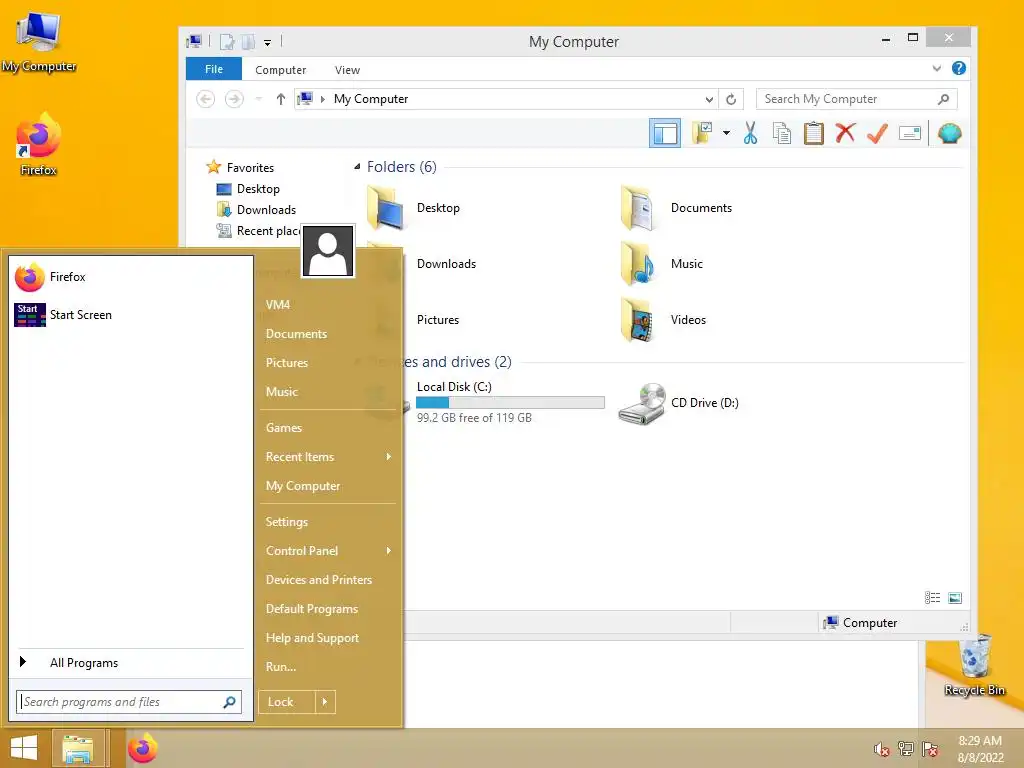Switch to large icons view button
Viewport: 1024px width, 768px height.
pos(955,598)
